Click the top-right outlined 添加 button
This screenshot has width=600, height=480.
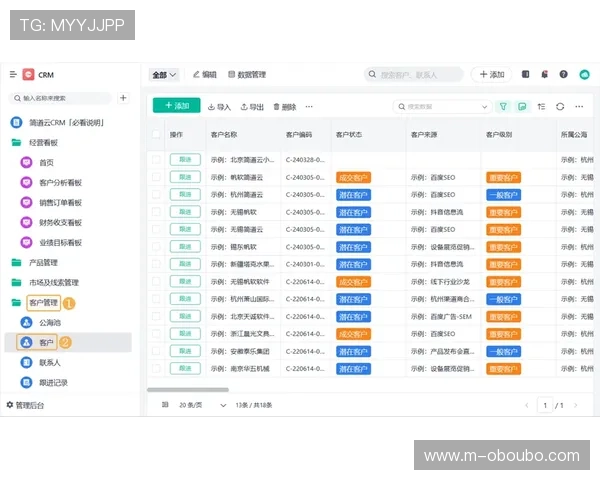click(492, 75)
